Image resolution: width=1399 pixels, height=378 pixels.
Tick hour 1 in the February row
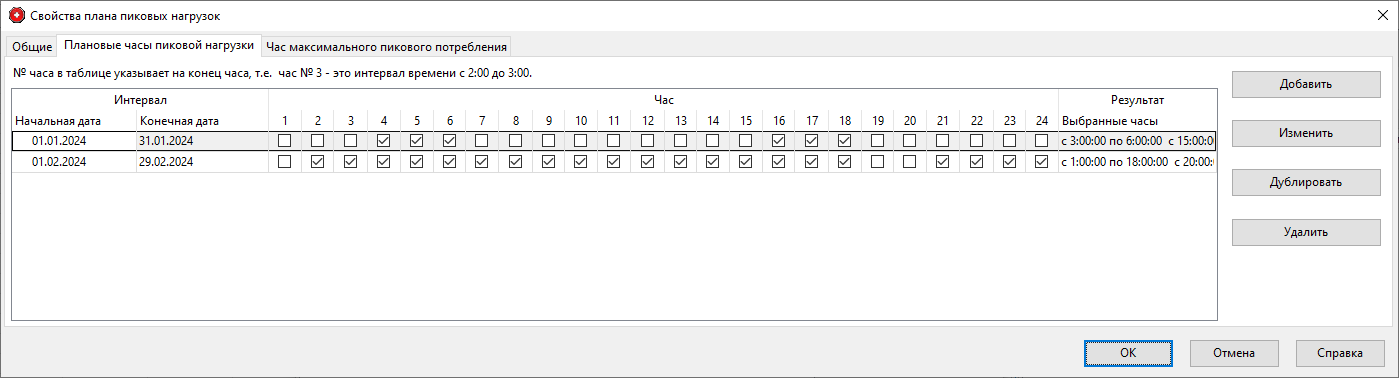click(285, 162)
